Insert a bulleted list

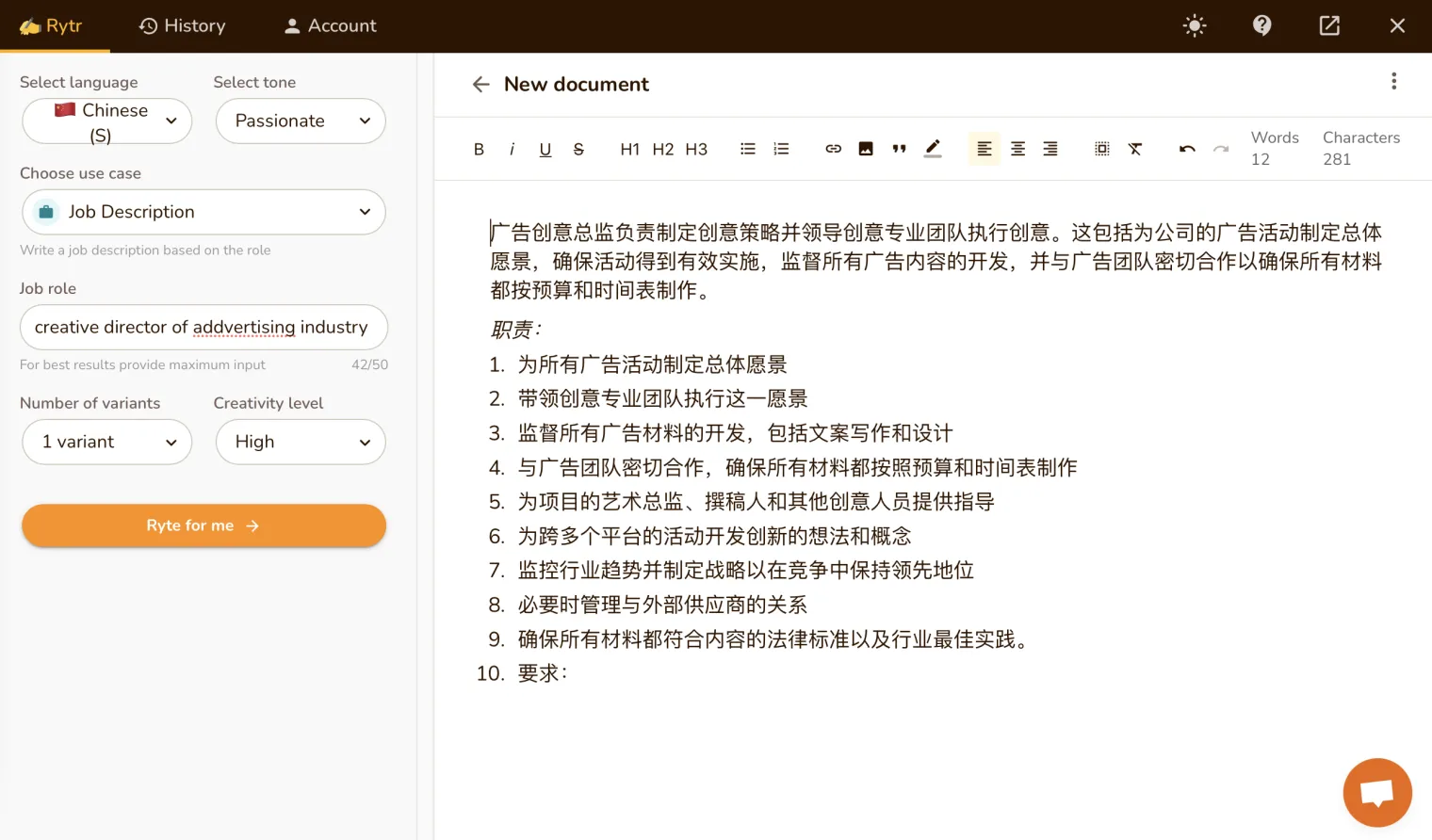click(748, 149)
